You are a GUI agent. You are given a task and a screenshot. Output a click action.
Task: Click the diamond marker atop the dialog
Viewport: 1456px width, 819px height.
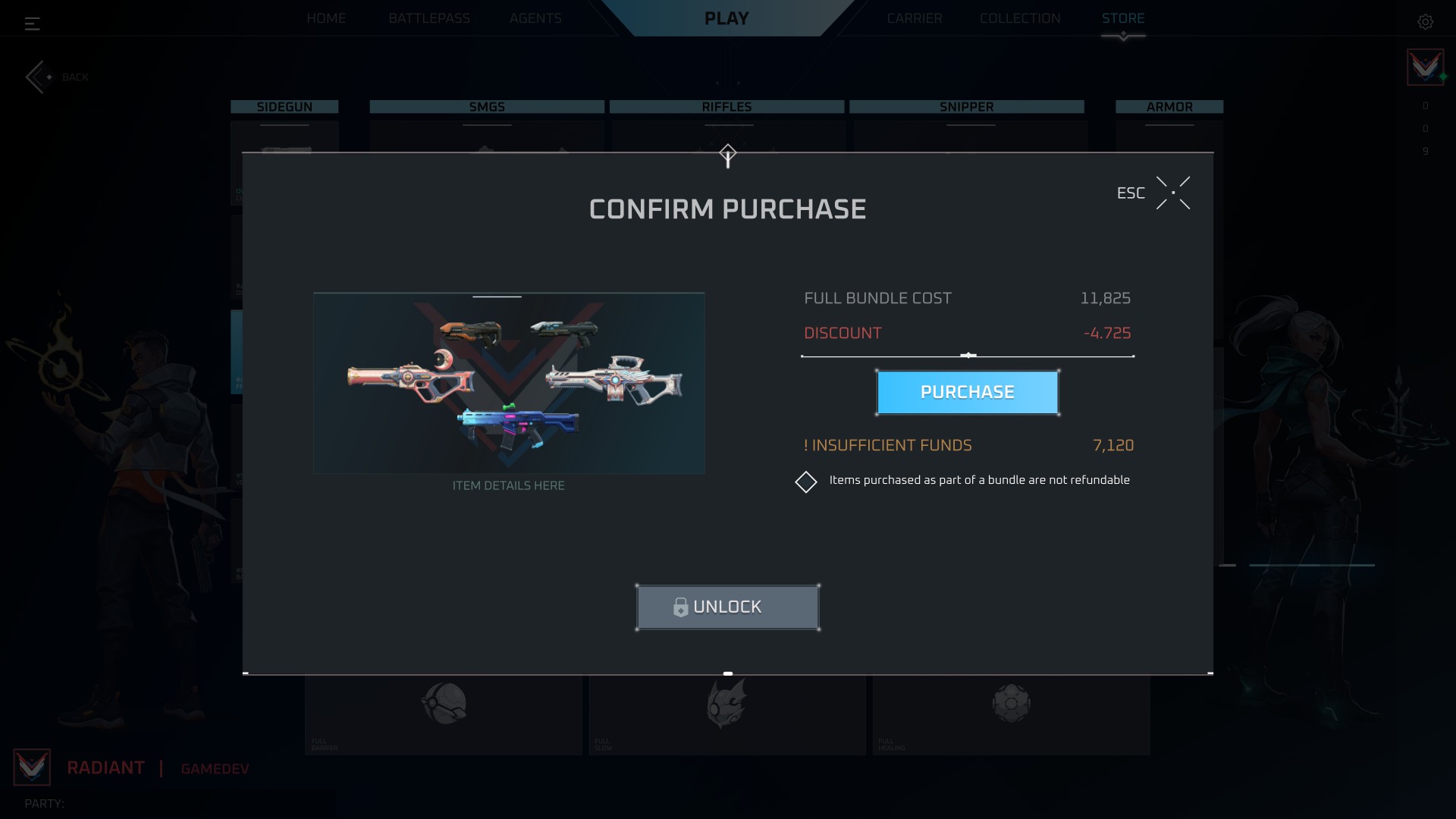727,155
